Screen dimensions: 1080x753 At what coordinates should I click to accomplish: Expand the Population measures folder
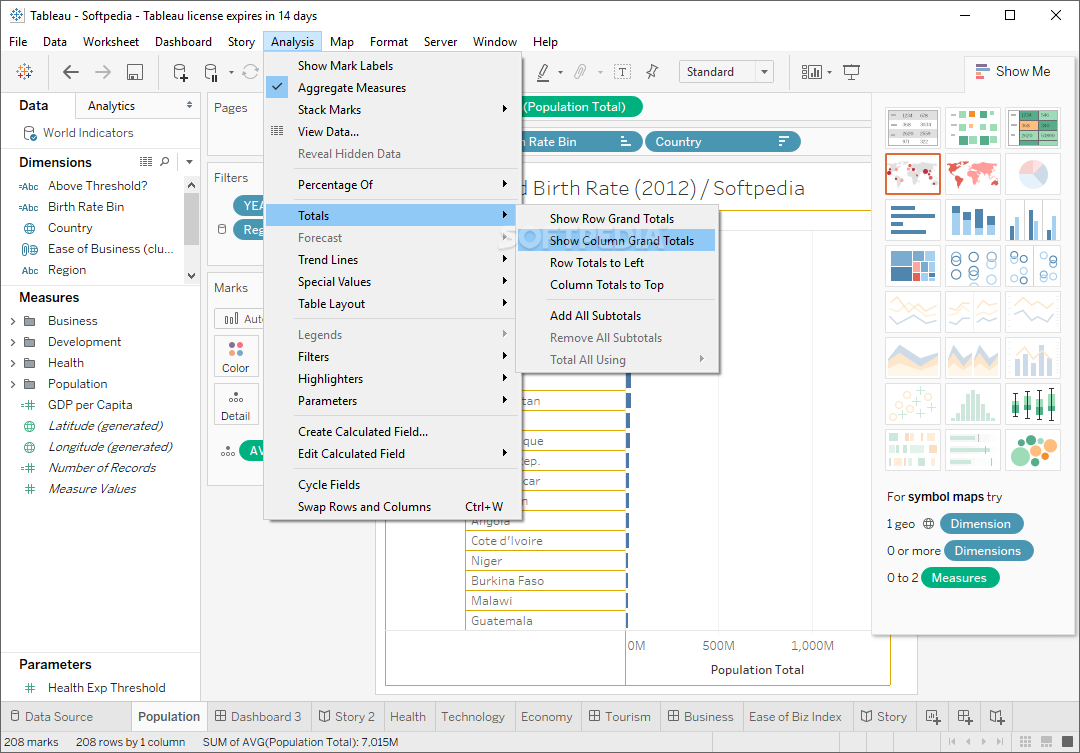coord(13,384)
